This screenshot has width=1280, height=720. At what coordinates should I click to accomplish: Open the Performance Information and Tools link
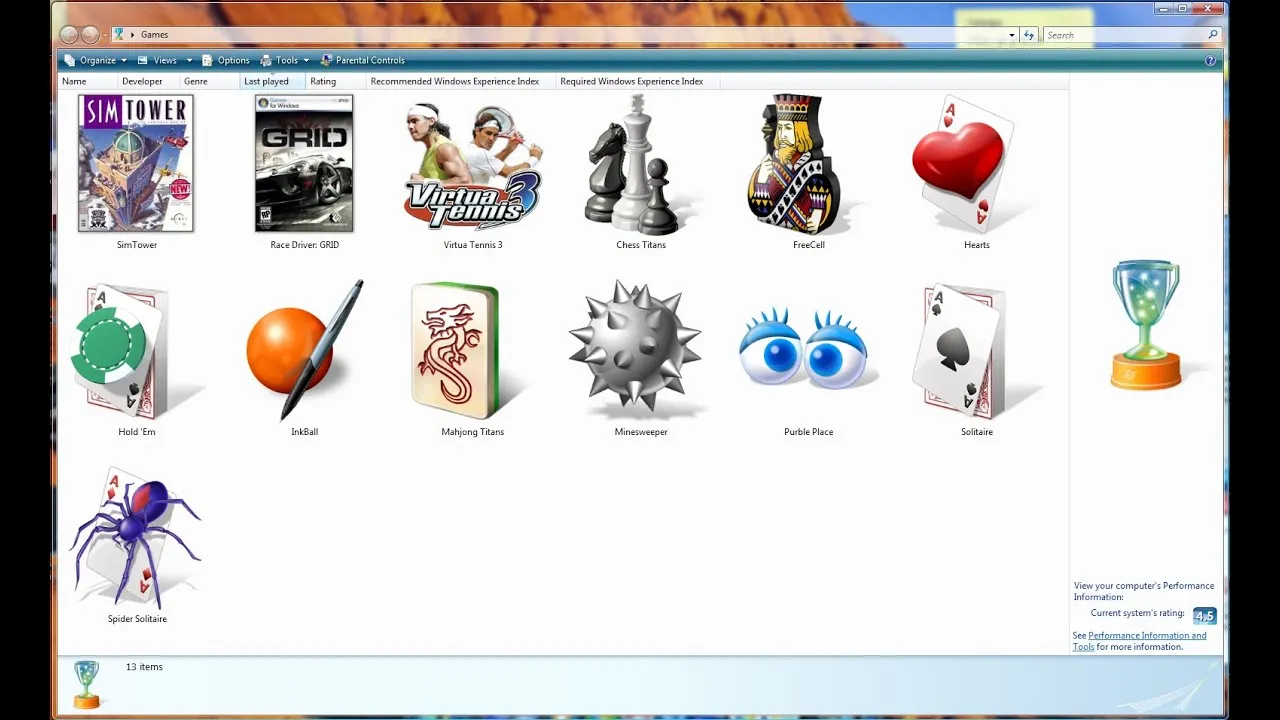point(1139,635)
